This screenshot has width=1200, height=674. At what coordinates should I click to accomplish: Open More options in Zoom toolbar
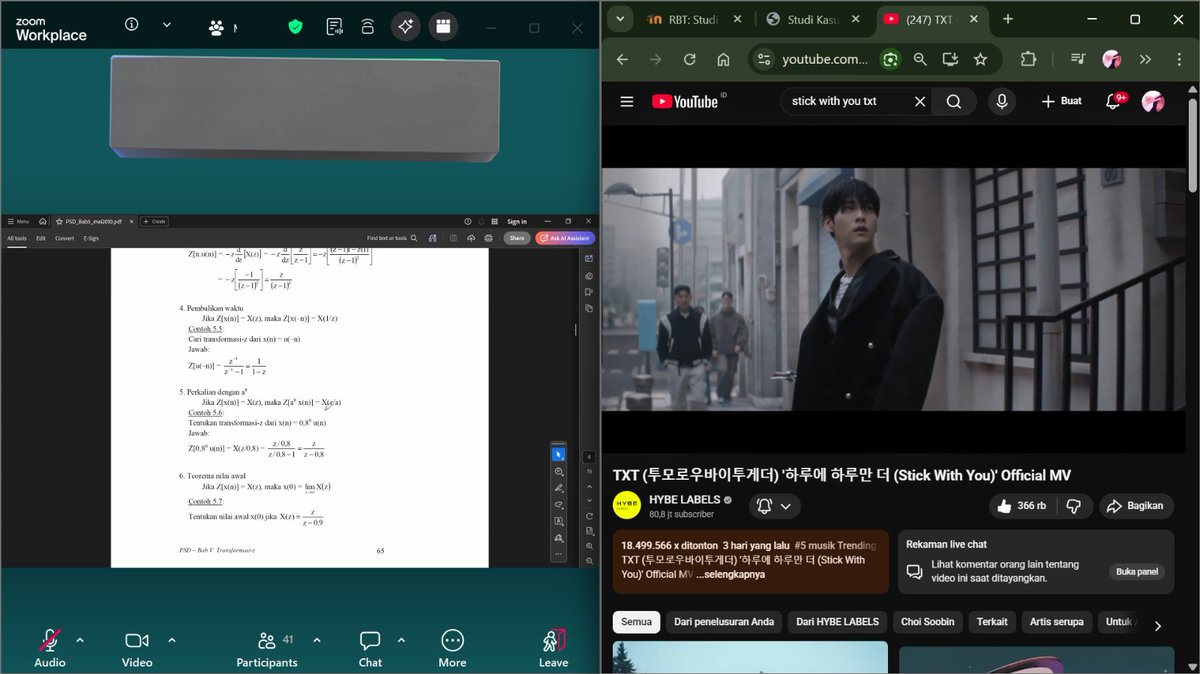(452, 648)
